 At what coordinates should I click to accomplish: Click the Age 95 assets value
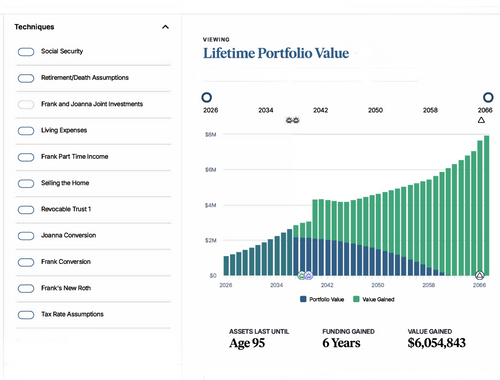[x=247, y=343]
